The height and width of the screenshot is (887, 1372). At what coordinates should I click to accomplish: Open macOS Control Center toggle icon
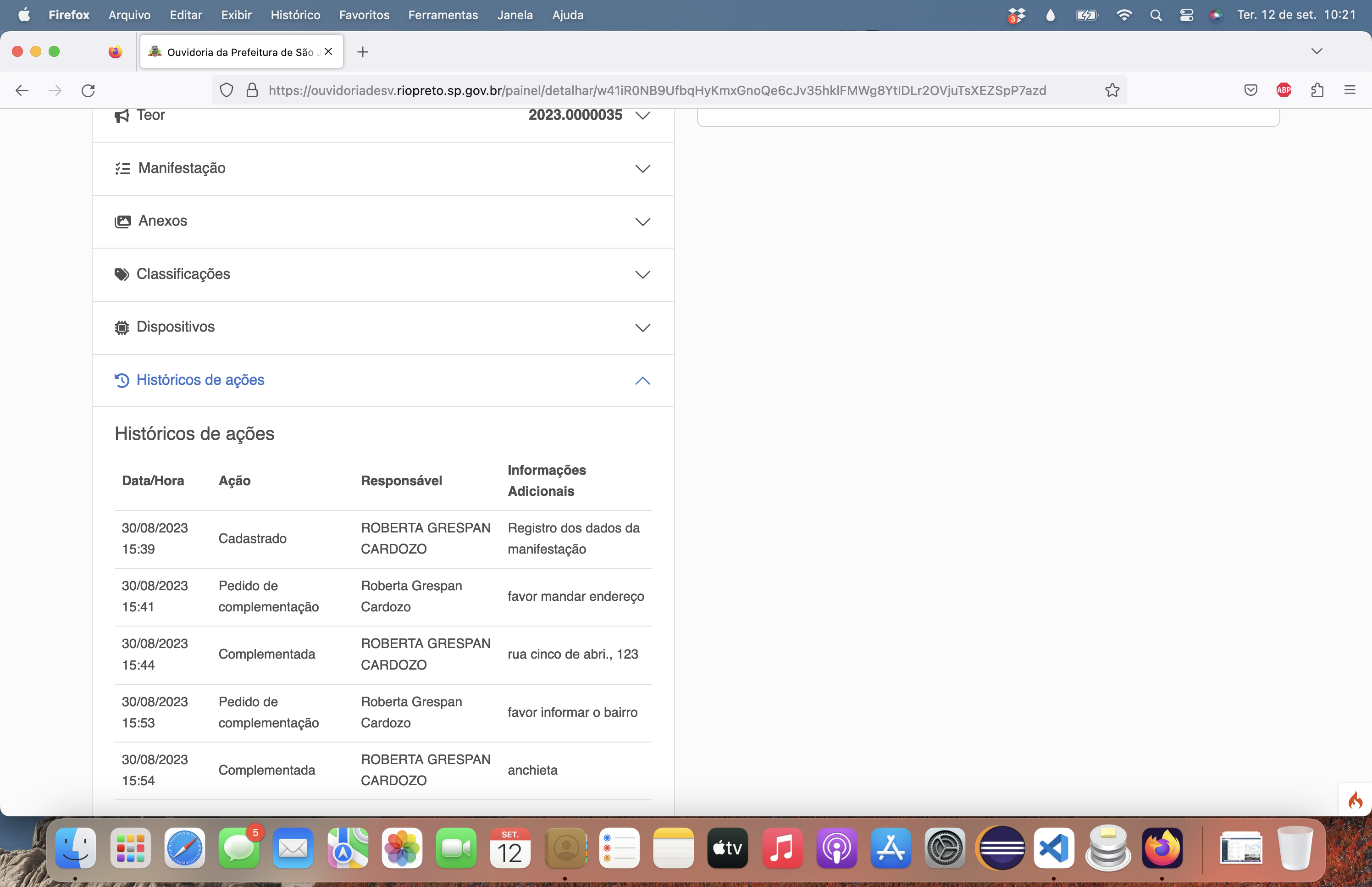coord(1186,16)
